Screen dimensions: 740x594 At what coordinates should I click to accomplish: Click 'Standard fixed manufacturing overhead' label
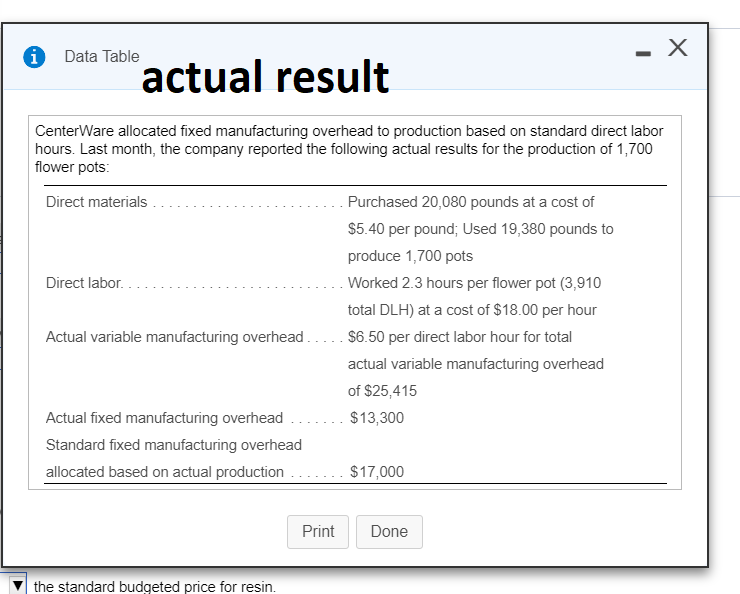174,444
